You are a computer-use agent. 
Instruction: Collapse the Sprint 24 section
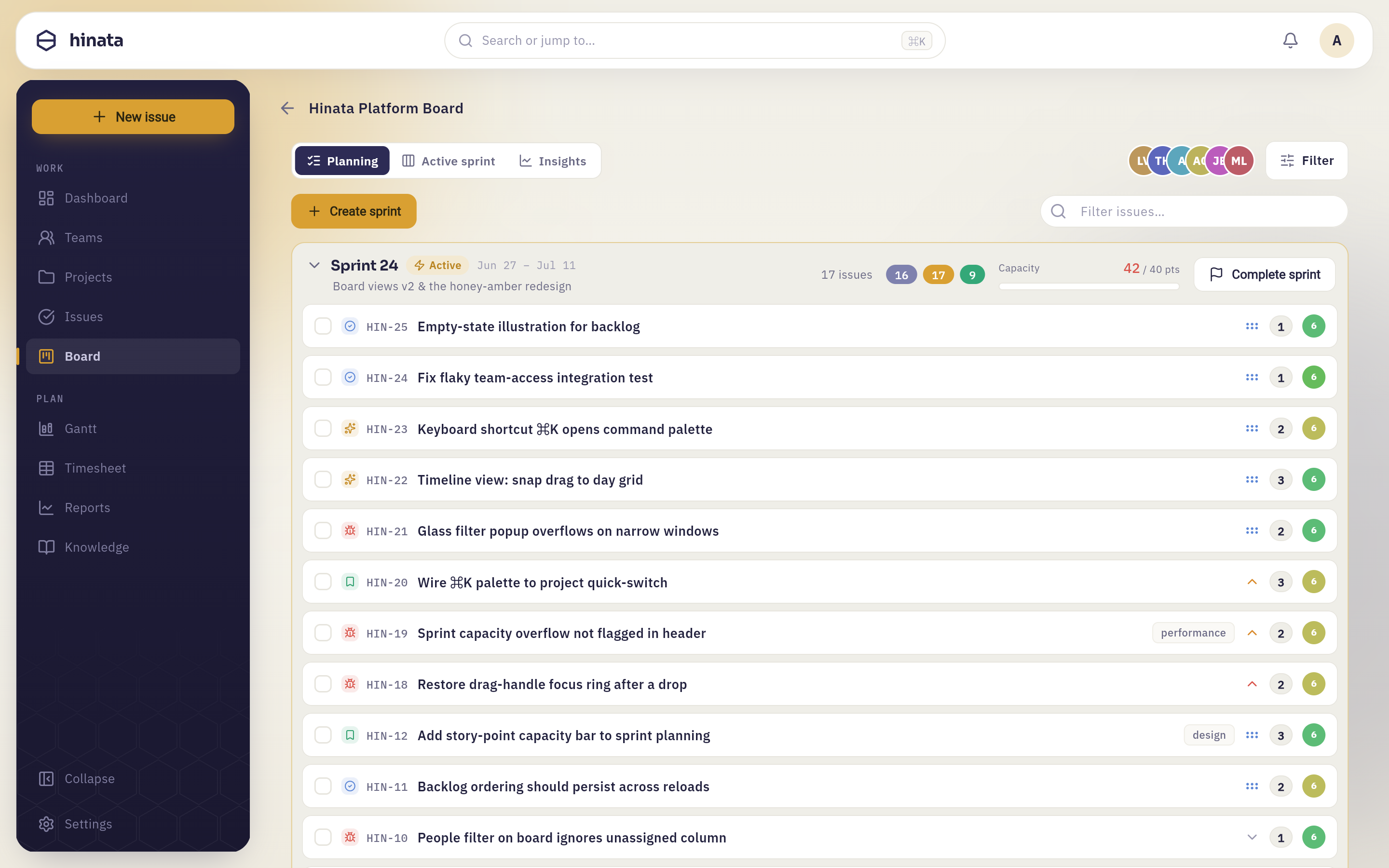[314, 265]
